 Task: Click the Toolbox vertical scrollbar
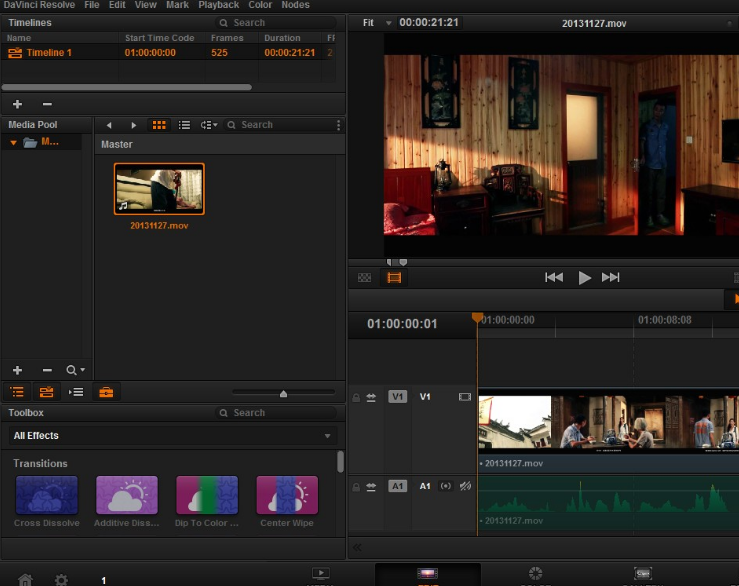340,462
